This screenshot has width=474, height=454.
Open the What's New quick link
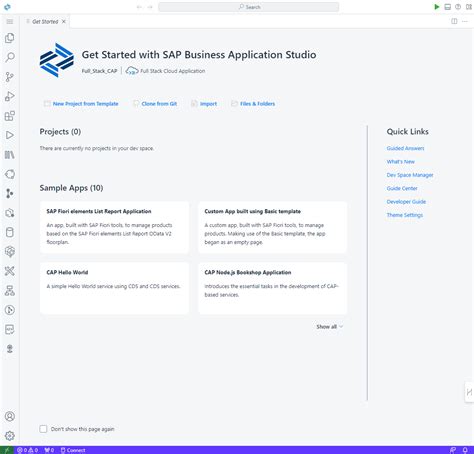point(401,162)
